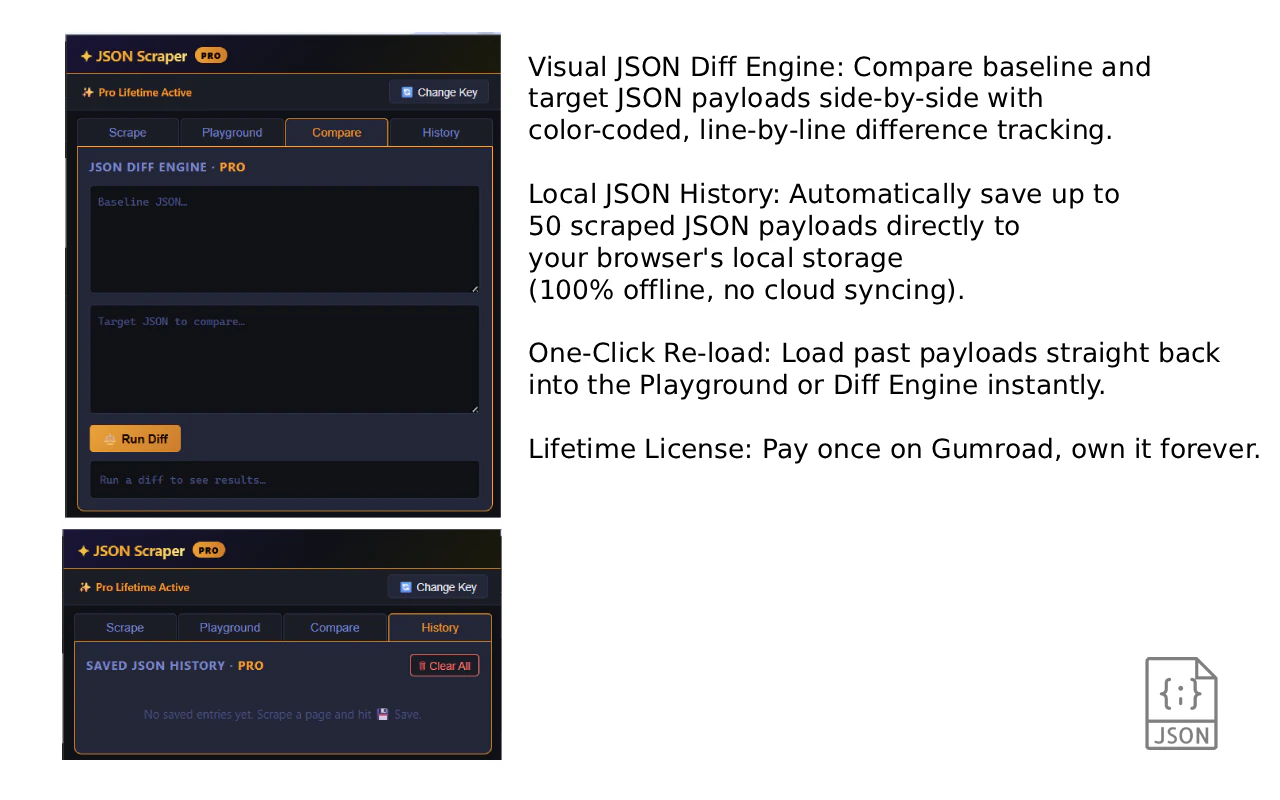
Task: Click the diff results output box
Action: point(285,480)
